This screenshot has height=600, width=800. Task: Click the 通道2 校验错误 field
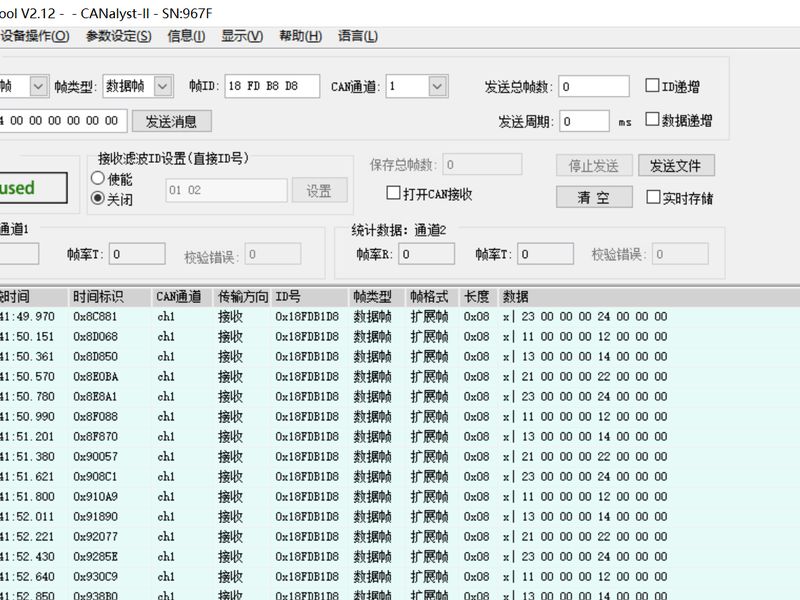tap(681, 254)
